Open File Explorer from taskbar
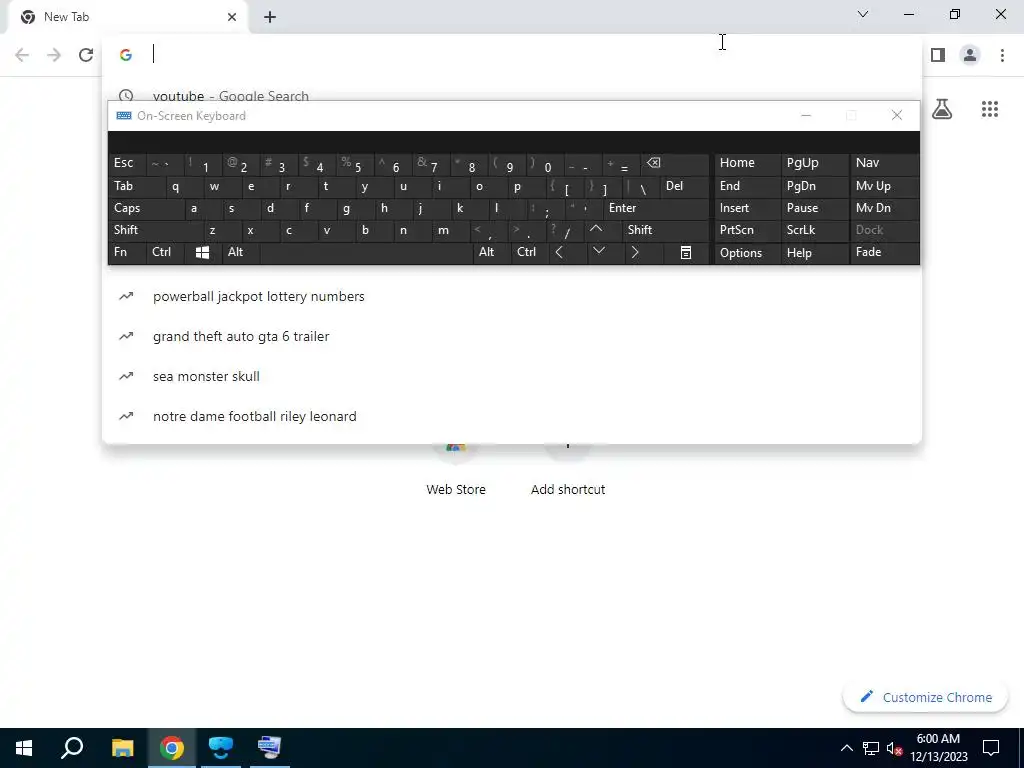 (122, 748)
